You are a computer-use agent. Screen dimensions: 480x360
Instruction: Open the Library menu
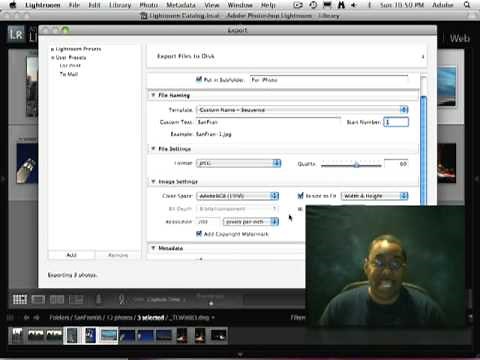[120, 5]
